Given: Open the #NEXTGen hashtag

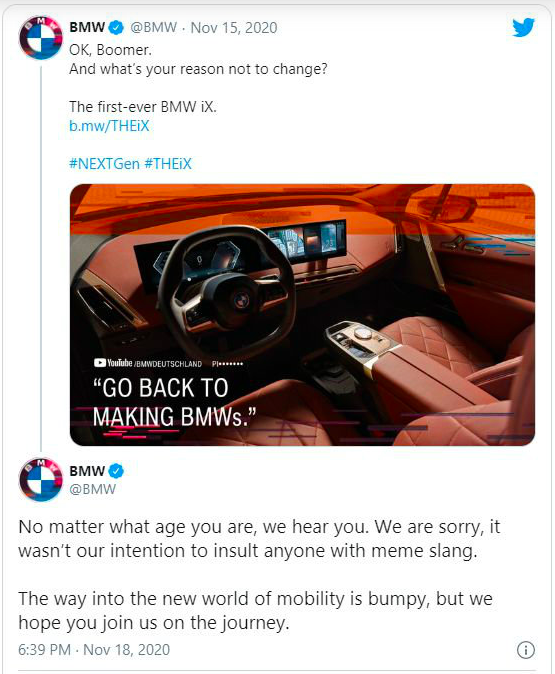Looking at the screenshot, I should [x=104, y=164].
